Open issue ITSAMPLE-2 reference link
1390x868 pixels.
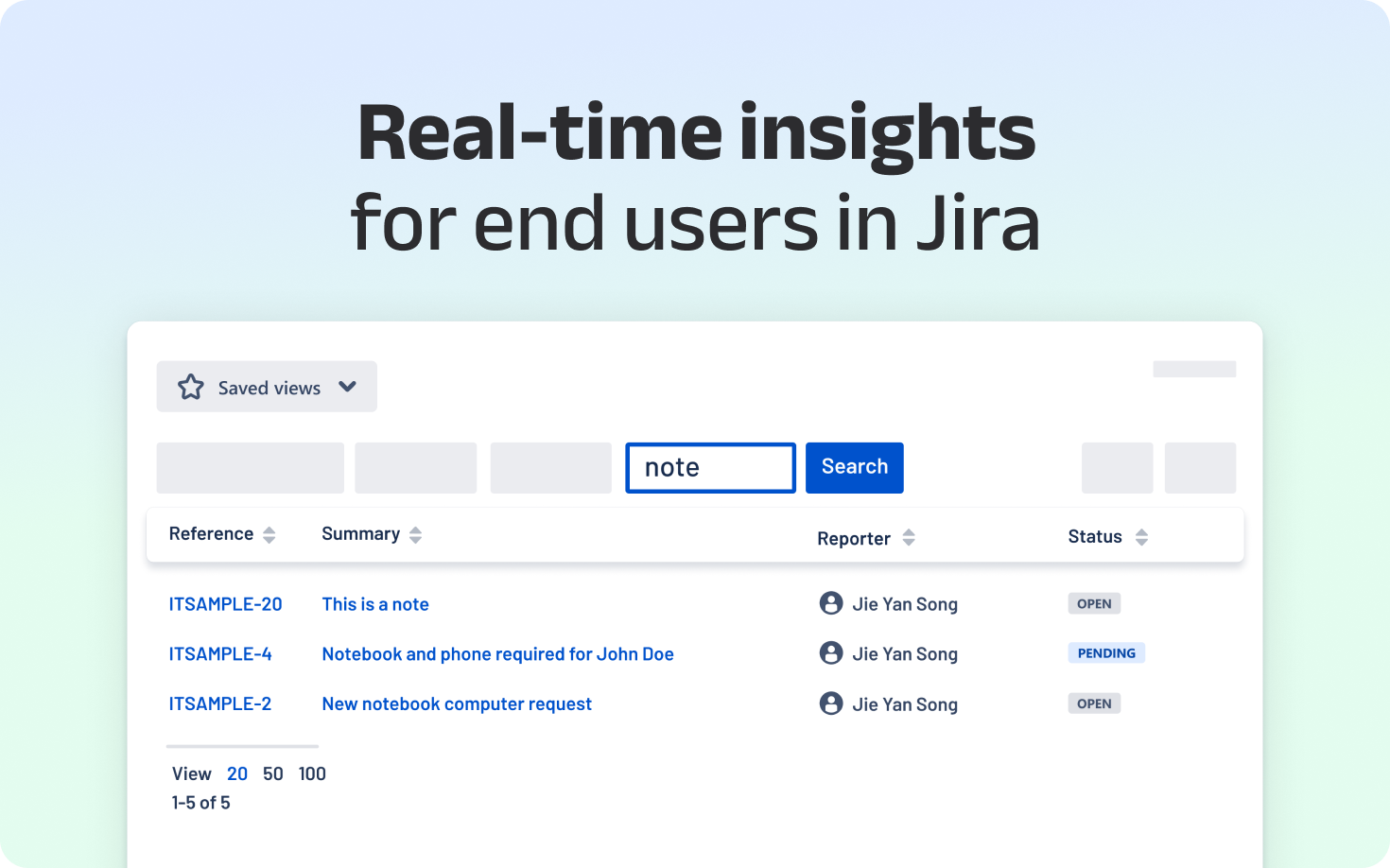click(219, 704)
